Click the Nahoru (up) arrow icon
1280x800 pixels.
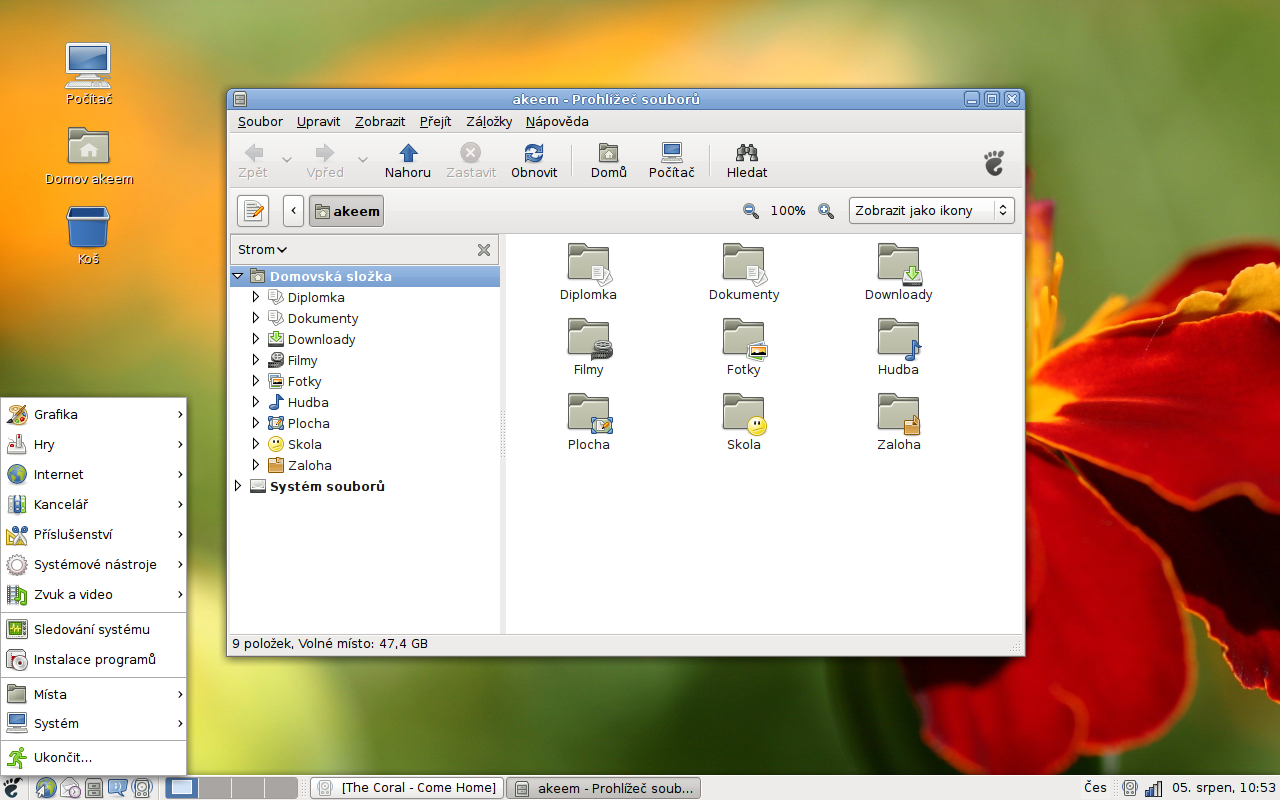point(407,153)
